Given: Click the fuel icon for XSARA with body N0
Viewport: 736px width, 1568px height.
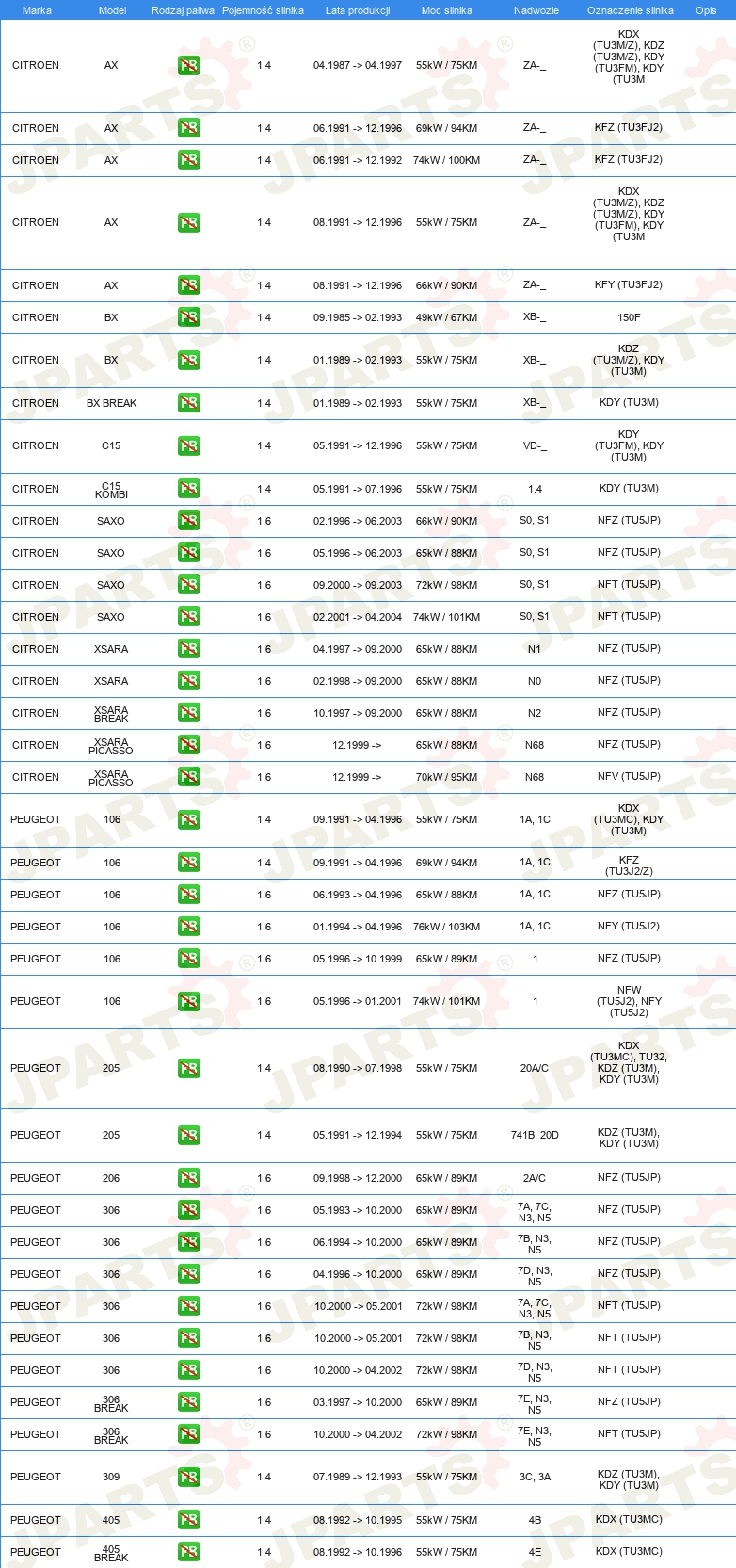Looking at the screenshot, I should [189, 681].
